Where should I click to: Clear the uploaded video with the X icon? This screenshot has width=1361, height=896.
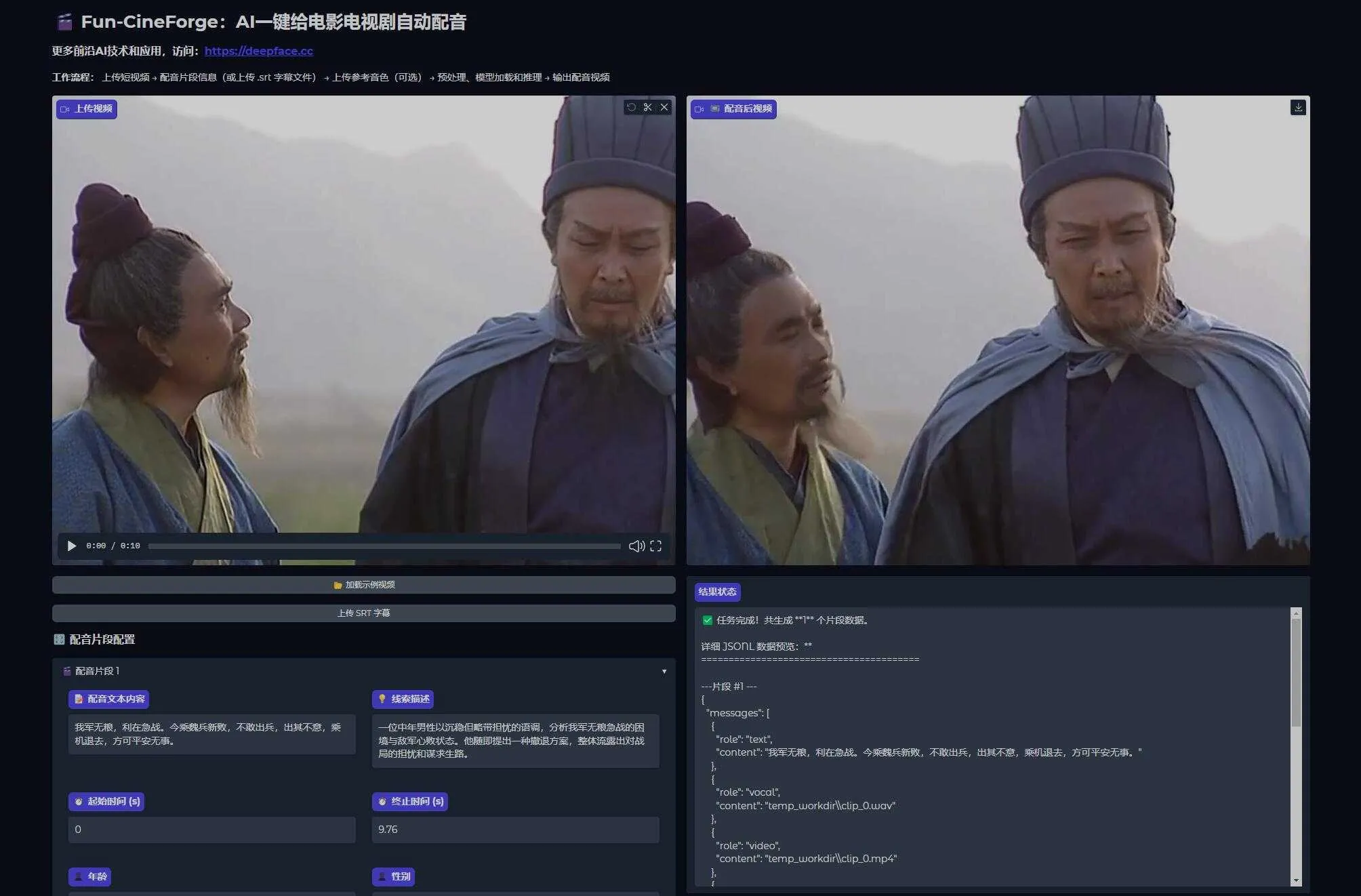coord(664,107)
